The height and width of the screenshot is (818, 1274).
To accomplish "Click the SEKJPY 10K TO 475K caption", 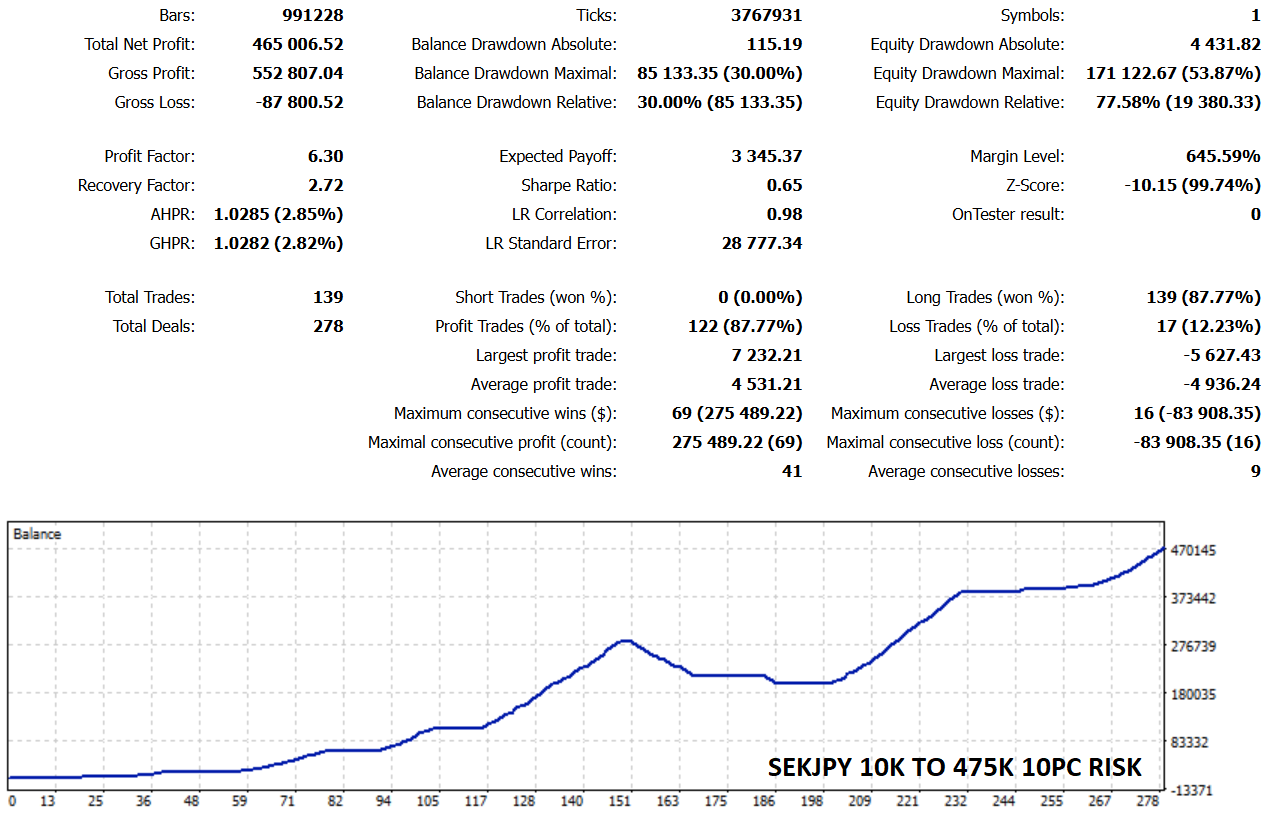I will [x=955, y=767].
